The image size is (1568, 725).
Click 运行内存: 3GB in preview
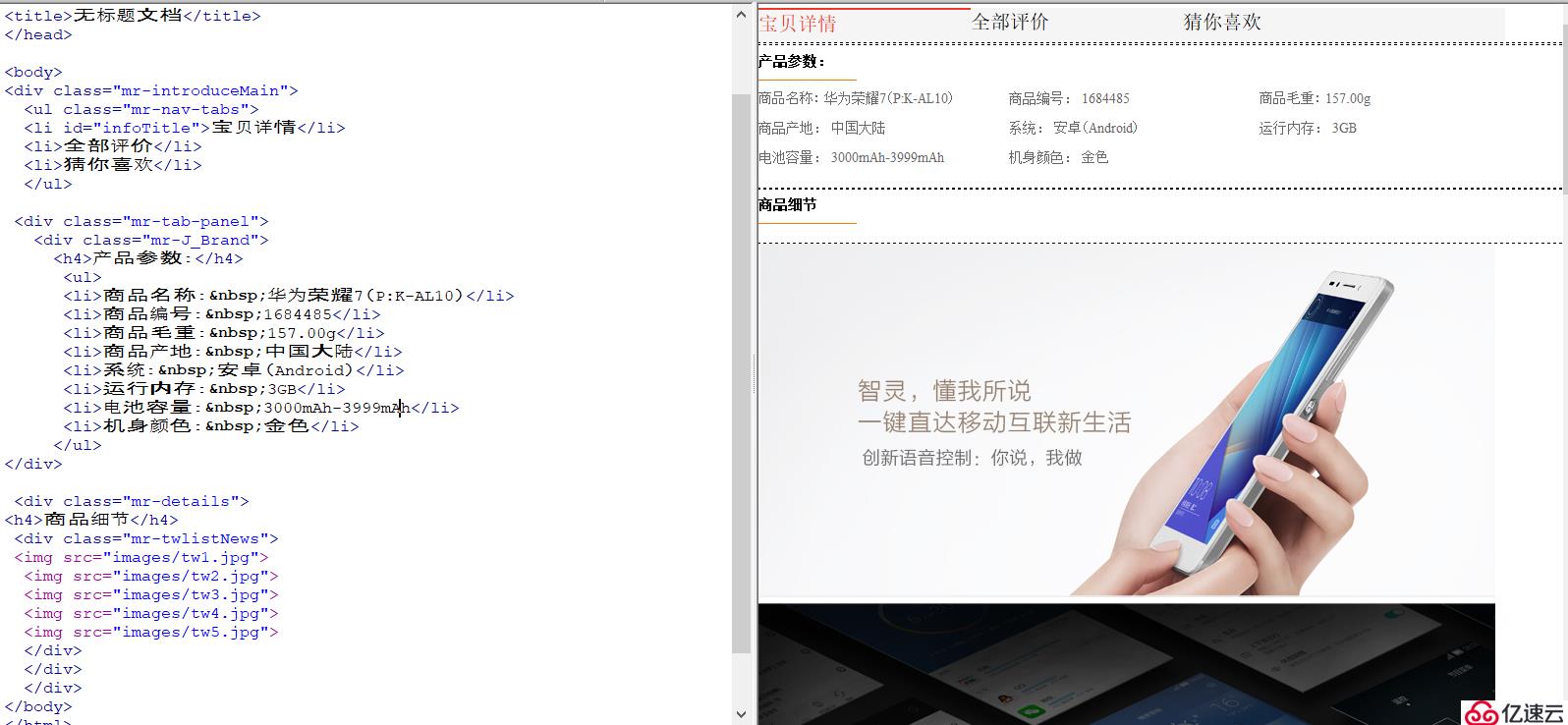(x=1308, y=128)
